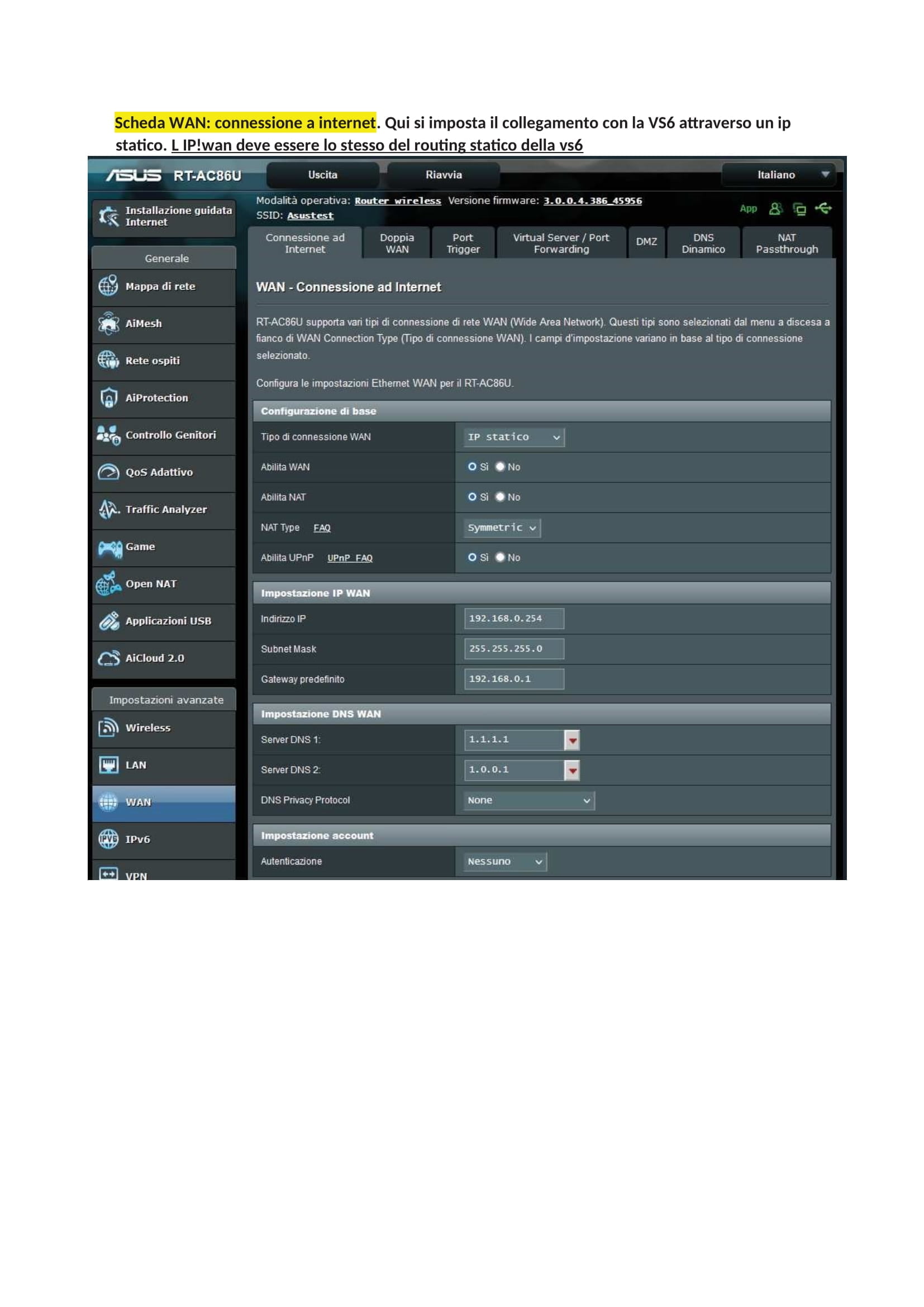Viewport: 924px width, 1307px height.
Task: Click the Indirizzo IP input field
Action: point(514,618)
